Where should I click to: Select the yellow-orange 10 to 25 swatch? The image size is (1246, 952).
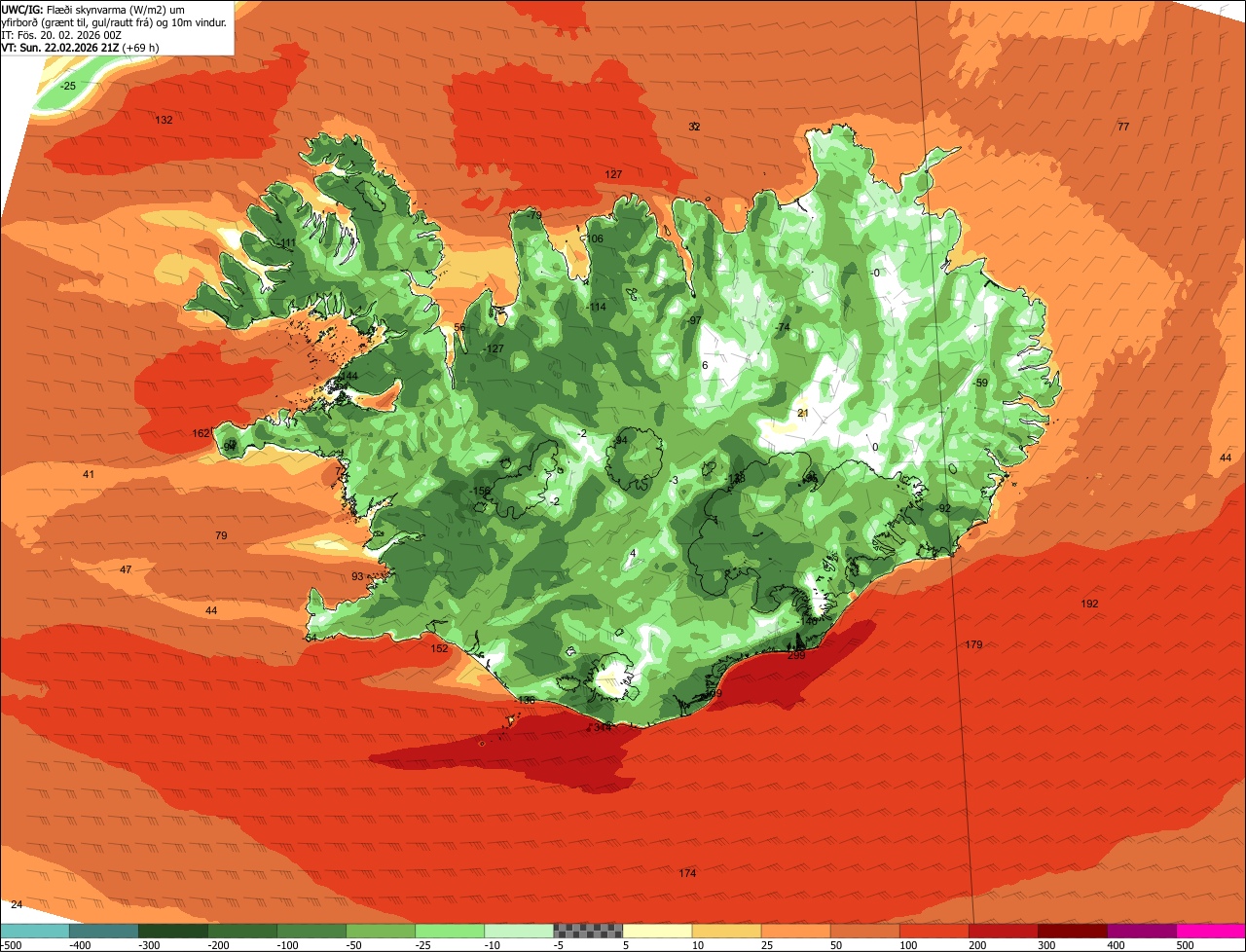pos(726,930)
